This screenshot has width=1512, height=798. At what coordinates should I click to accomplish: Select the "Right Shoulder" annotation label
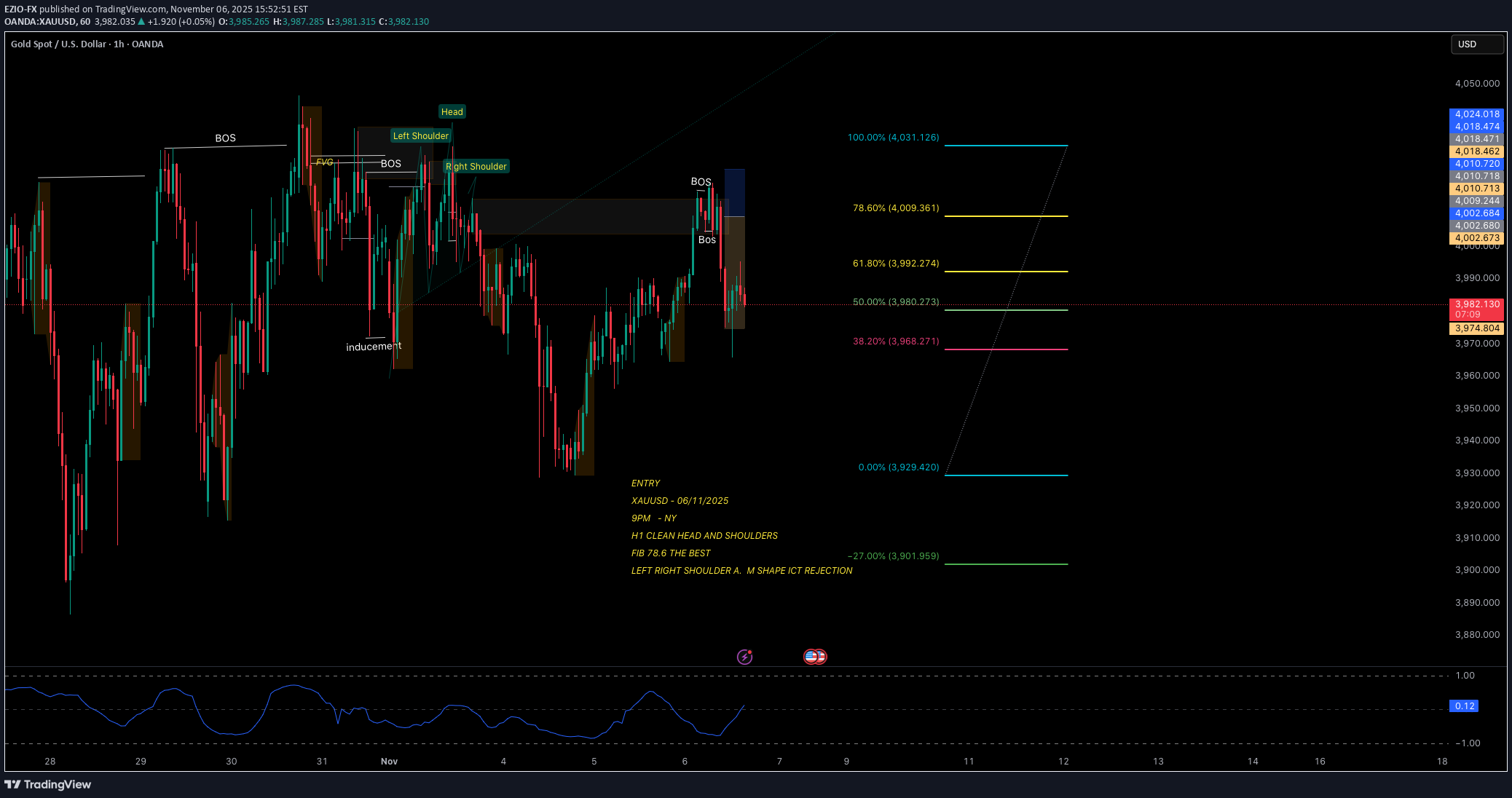coord(476,167)
